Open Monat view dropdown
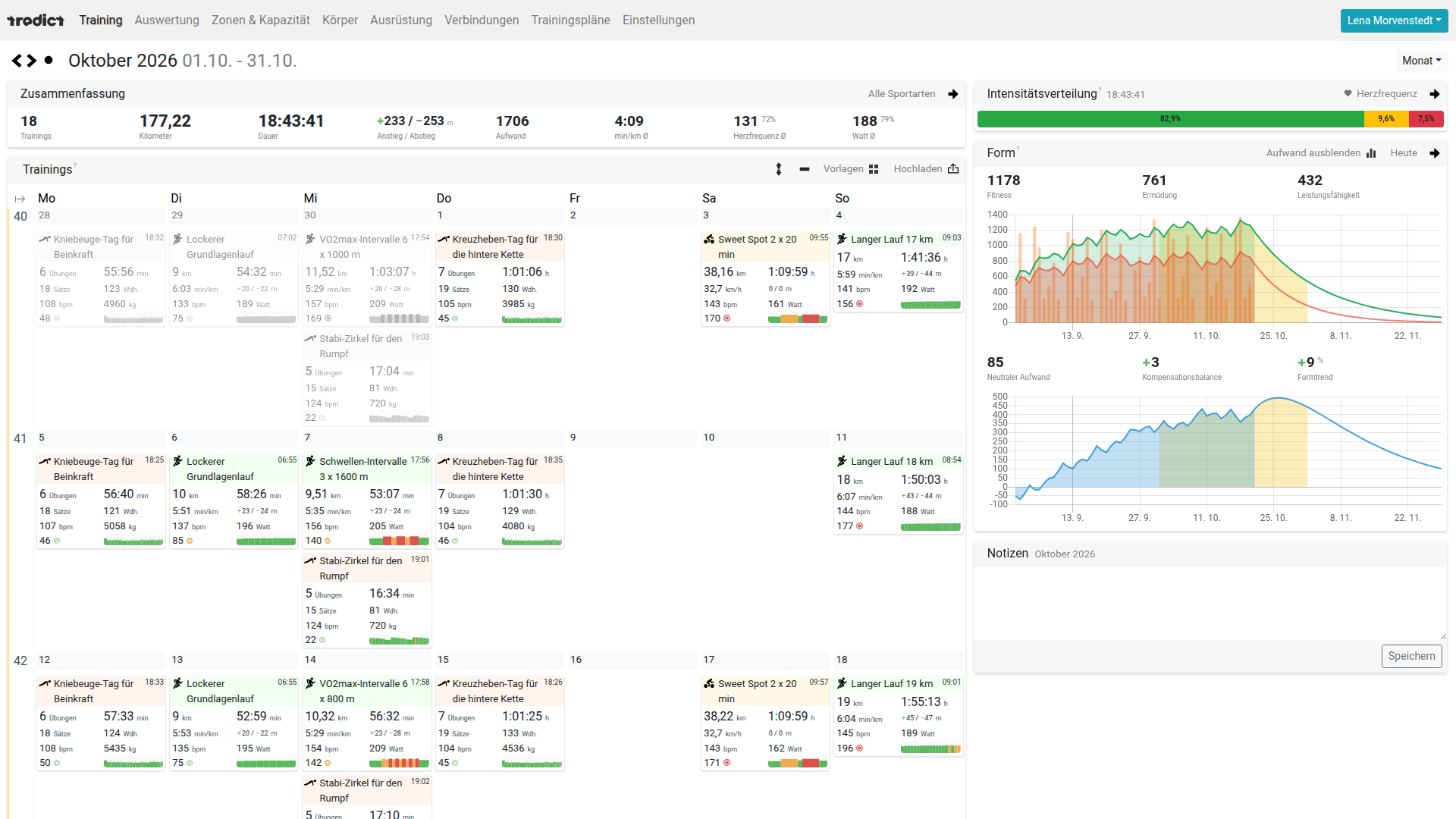 click(x=1421, y=61)
